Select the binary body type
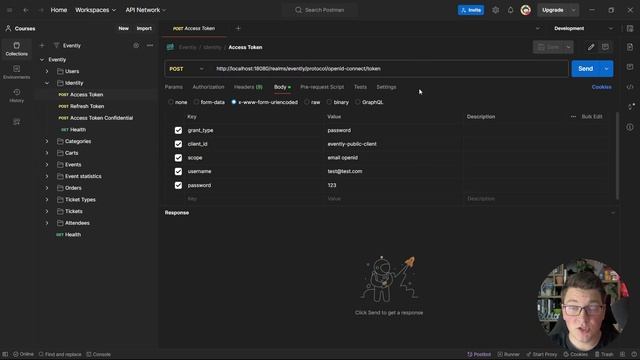This screenshot has width=640, height=360. pos(329,102)
